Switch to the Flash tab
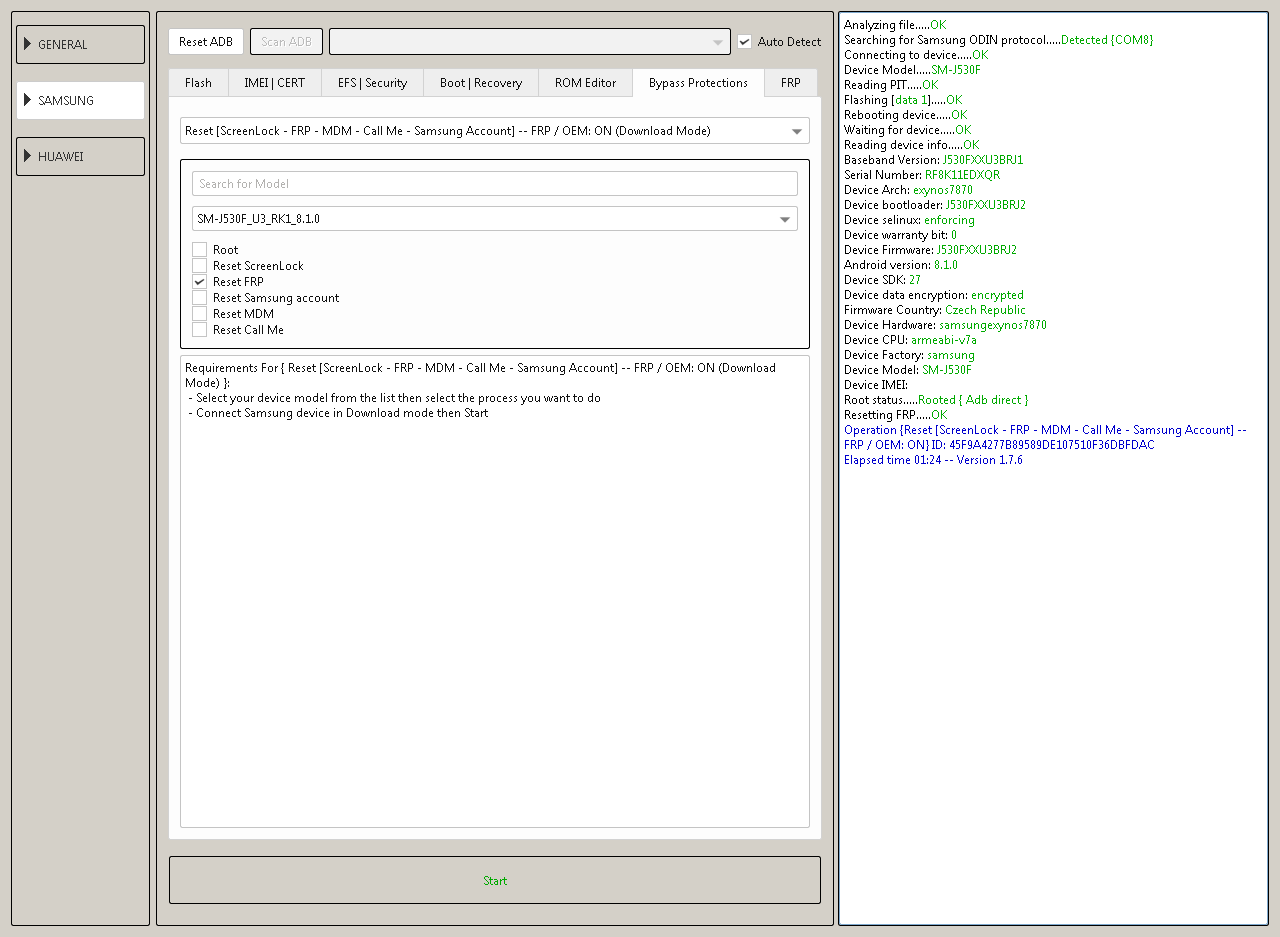Screen dimensions: 1280x937 [198, 83]
